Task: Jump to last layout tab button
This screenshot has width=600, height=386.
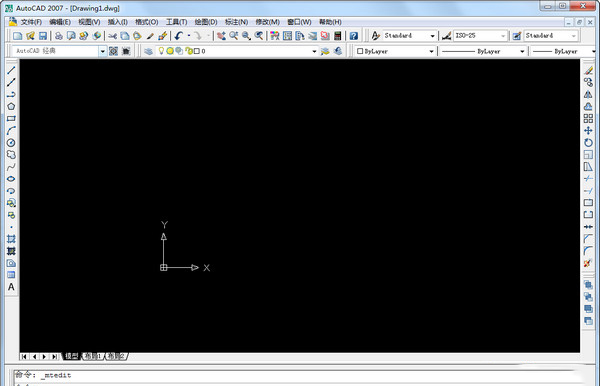Action: click(55, 357)
